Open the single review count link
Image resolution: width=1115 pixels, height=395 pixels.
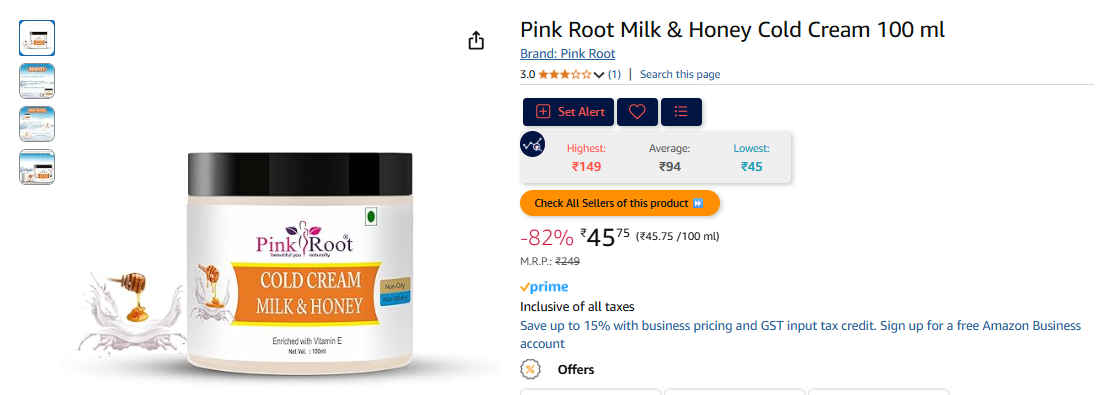[x=614, y=74]
